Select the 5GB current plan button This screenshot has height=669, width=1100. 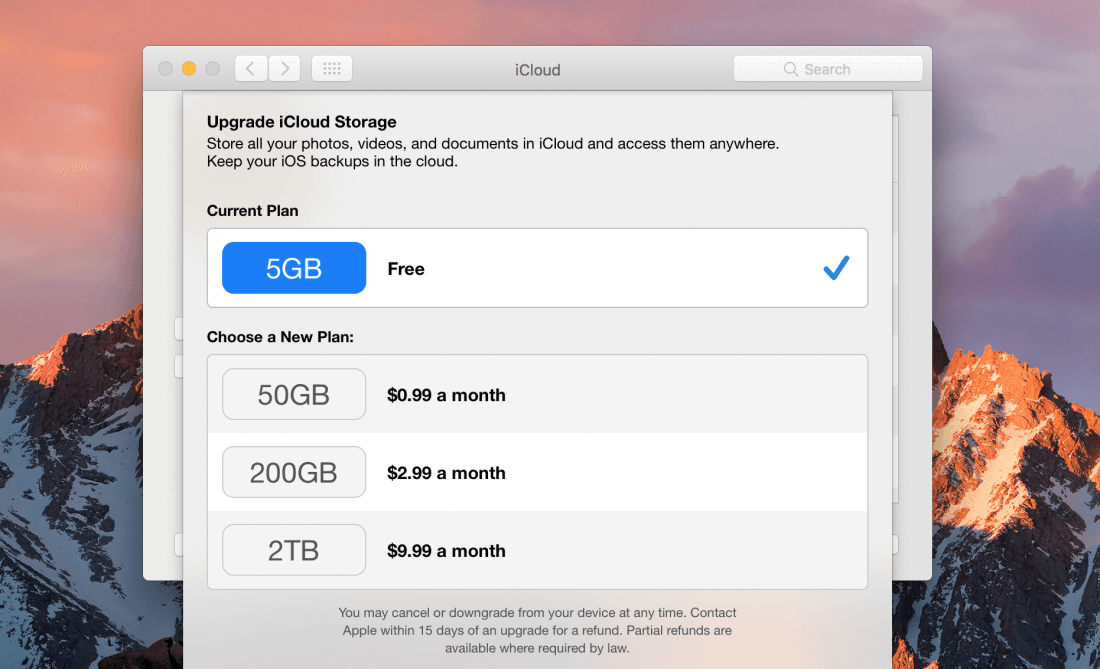pyautogui.click(x=294, y=268)
